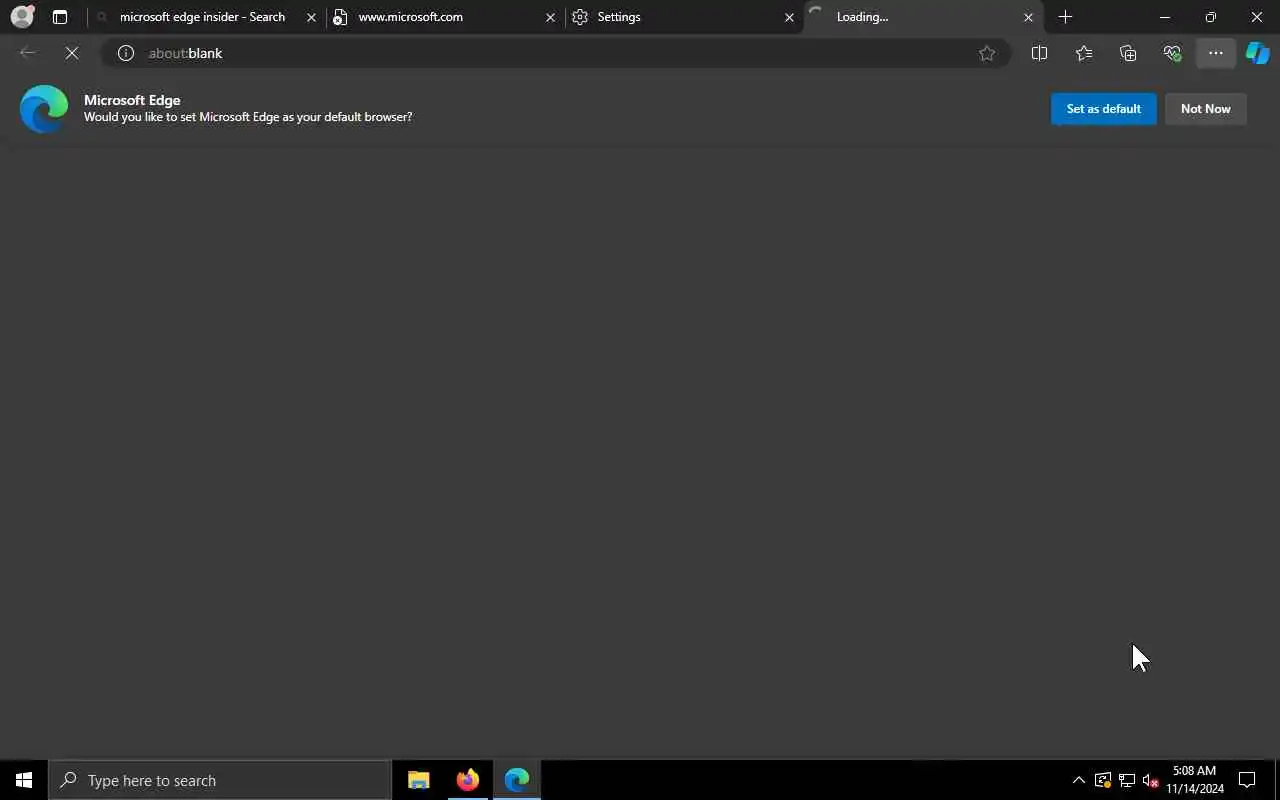Close the Loading... tab

[x=1028, y=17]
